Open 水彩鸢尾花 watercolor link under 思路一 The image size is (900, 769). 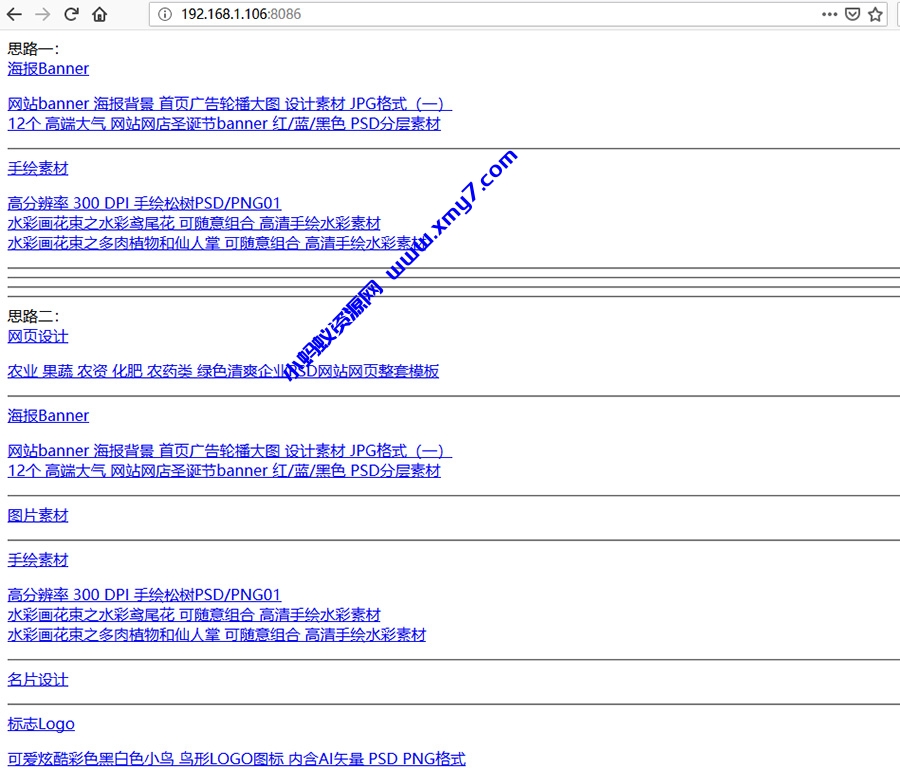click(194, 223)
